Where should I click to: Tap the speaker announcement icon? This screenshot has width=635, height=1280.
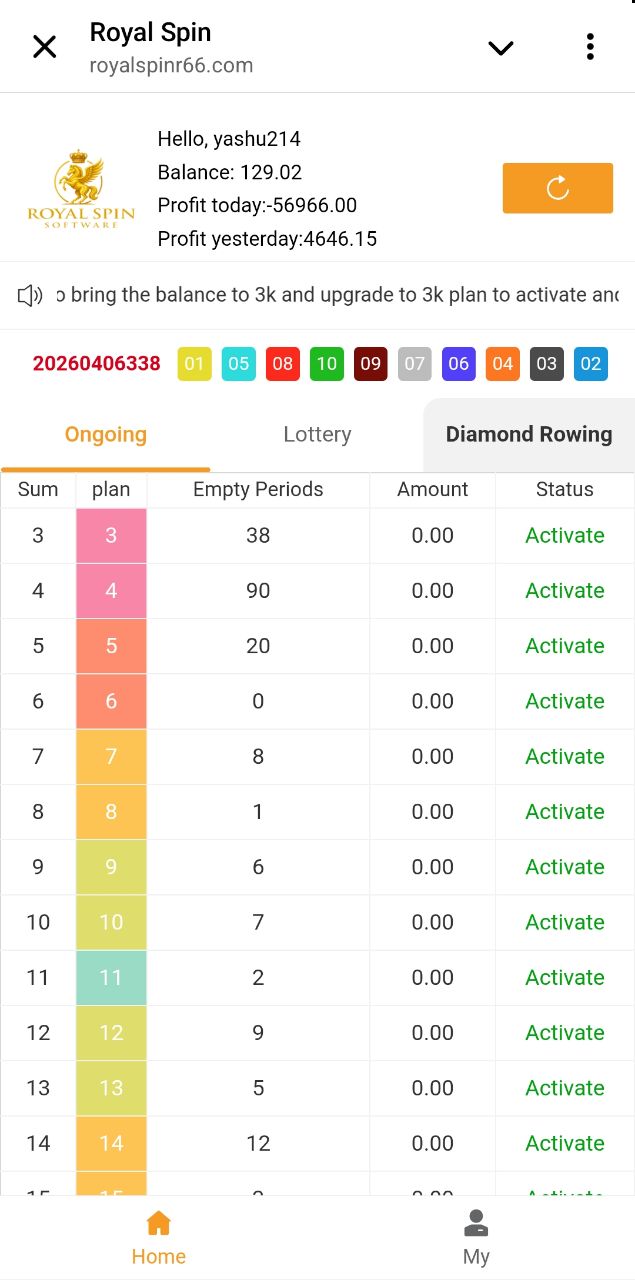click(30, 295)
